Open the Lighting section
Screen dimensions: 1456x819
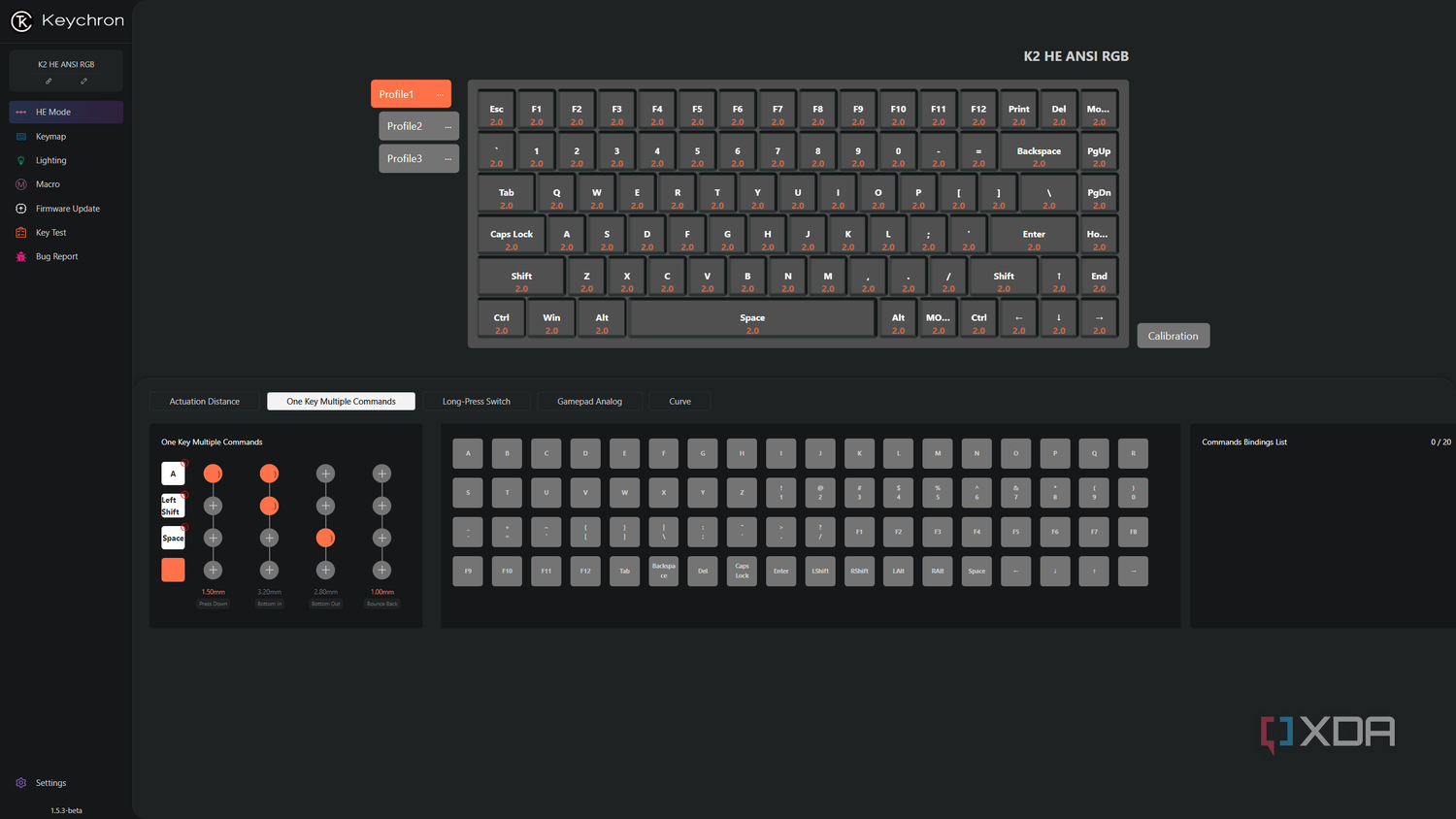(x=66, y=160)
